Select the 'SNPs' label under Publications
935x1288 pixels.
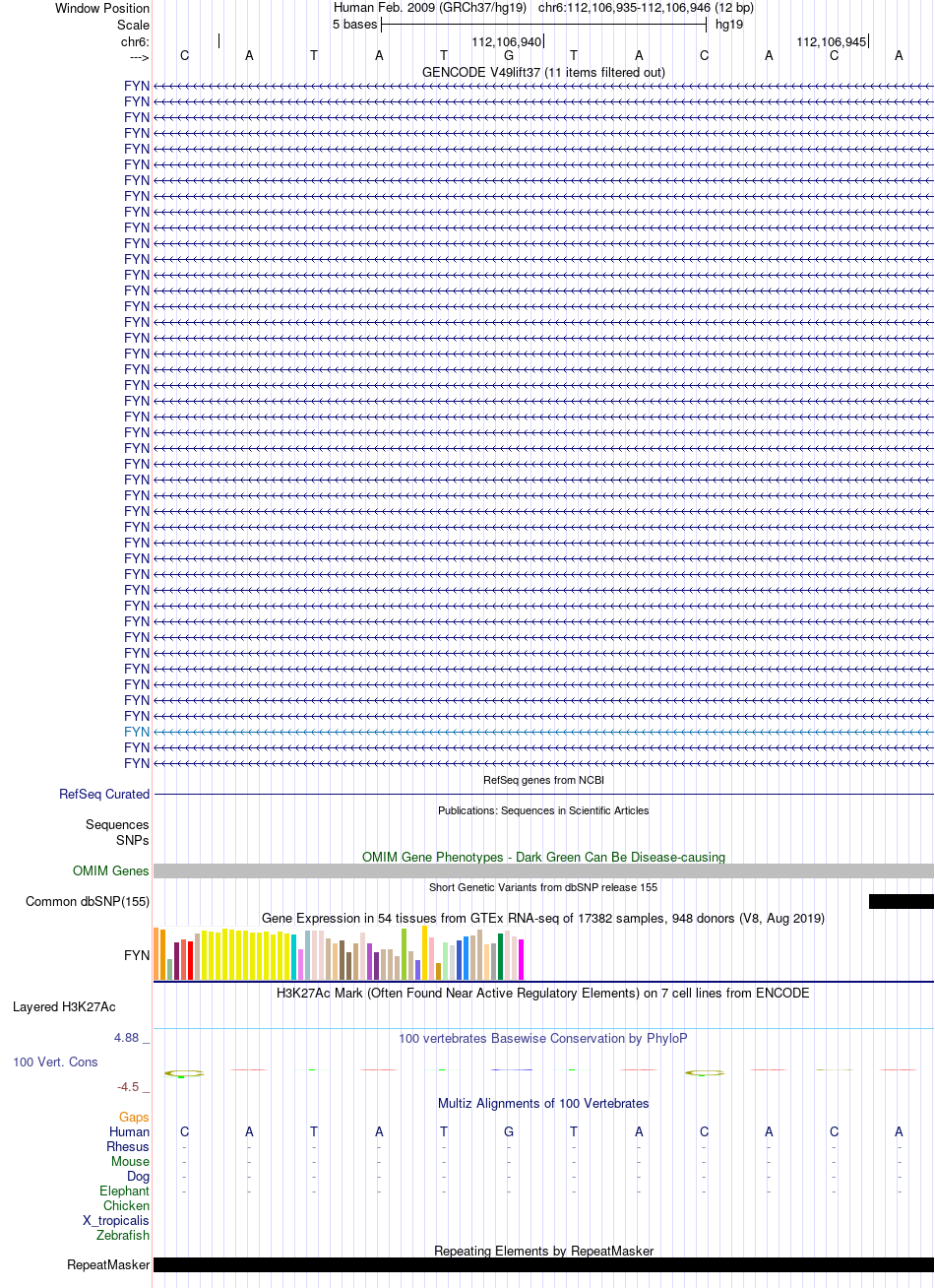[133, 840]
